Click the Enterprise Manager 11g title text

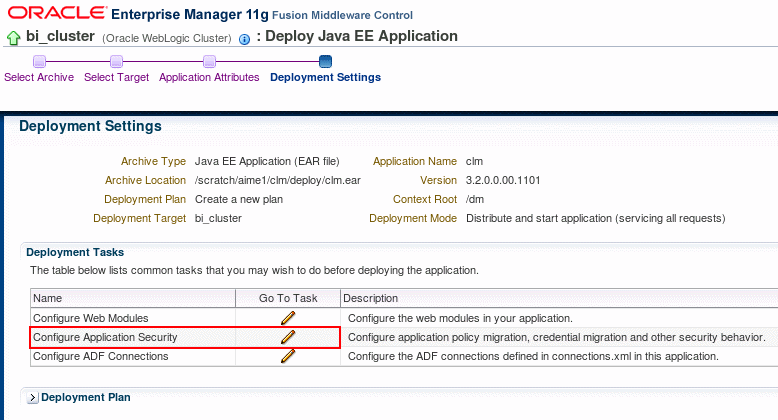190,14
